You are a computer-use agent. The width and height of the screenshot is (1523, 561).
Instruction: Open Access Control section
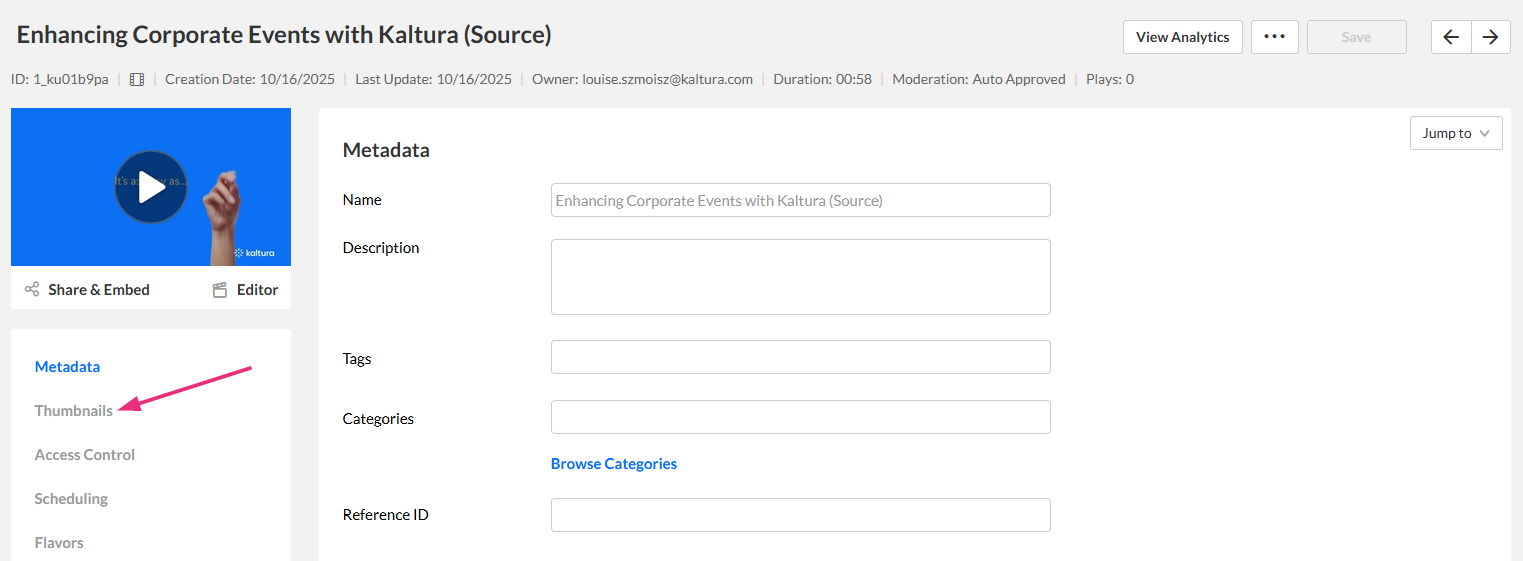pos(84,455)
